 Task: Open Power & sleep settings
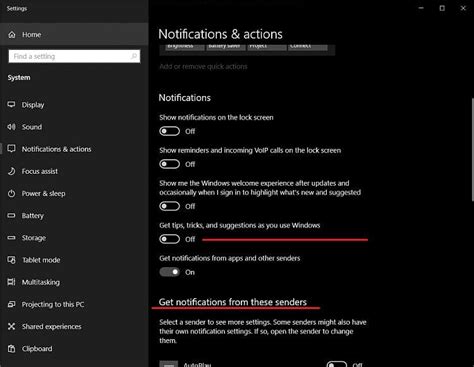pos(74,193)
